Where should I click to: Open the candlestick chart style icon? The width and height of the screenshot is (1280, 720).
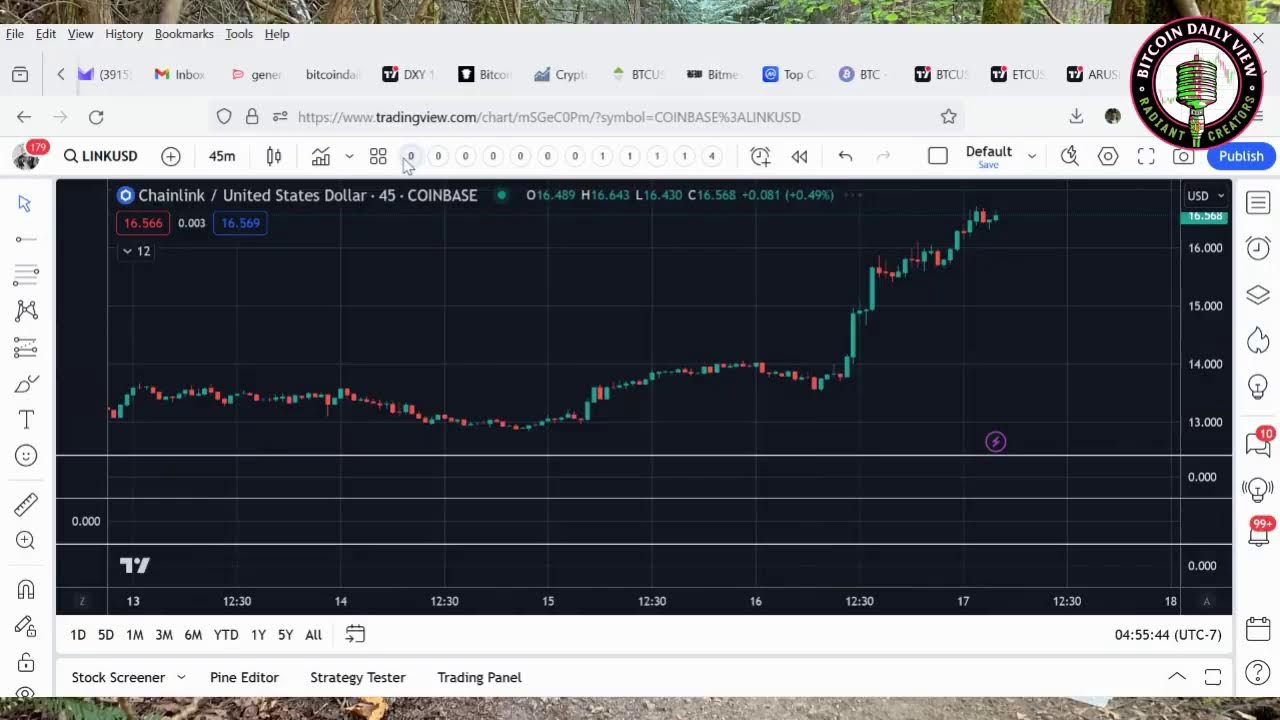(x=273, y=156)
